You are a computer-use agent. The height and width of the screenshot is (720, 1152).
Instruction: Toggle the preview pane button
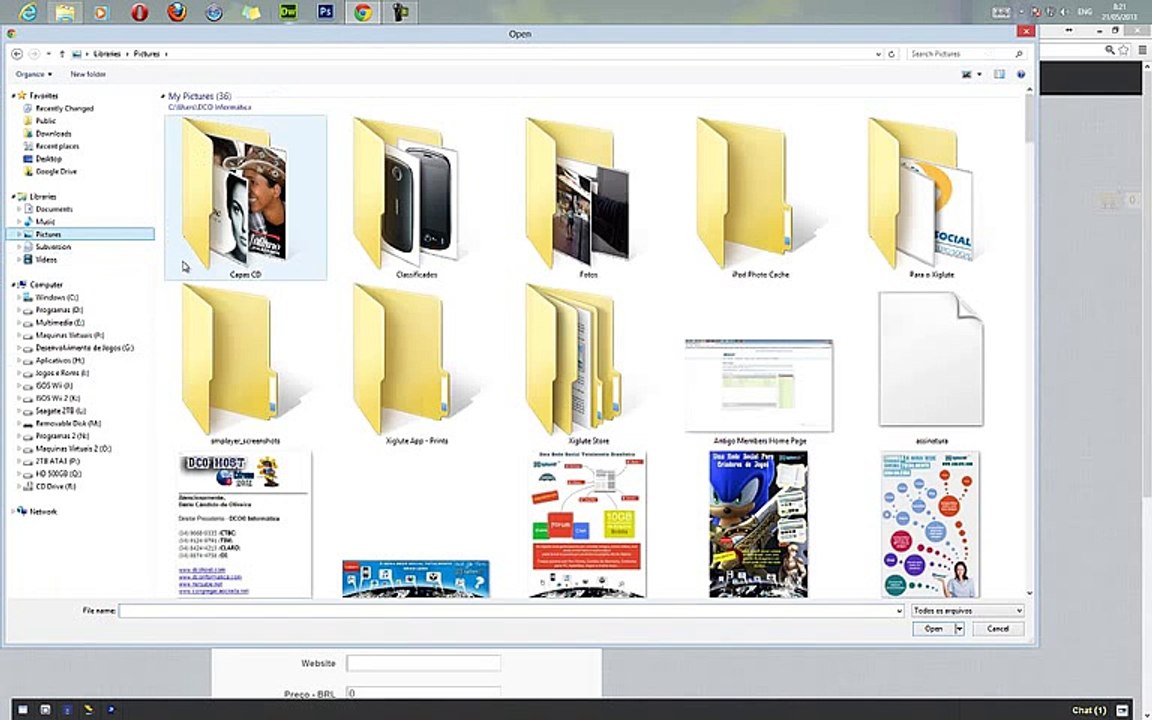point(999,74)
